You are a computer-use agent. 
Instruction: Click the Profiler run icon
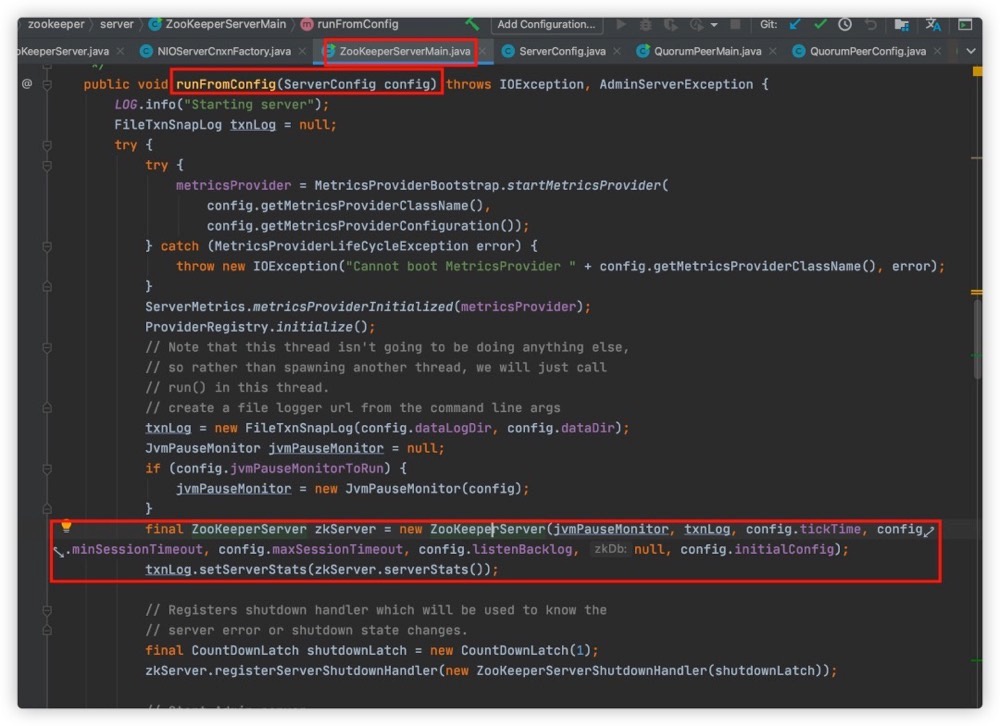click(696, 24)
